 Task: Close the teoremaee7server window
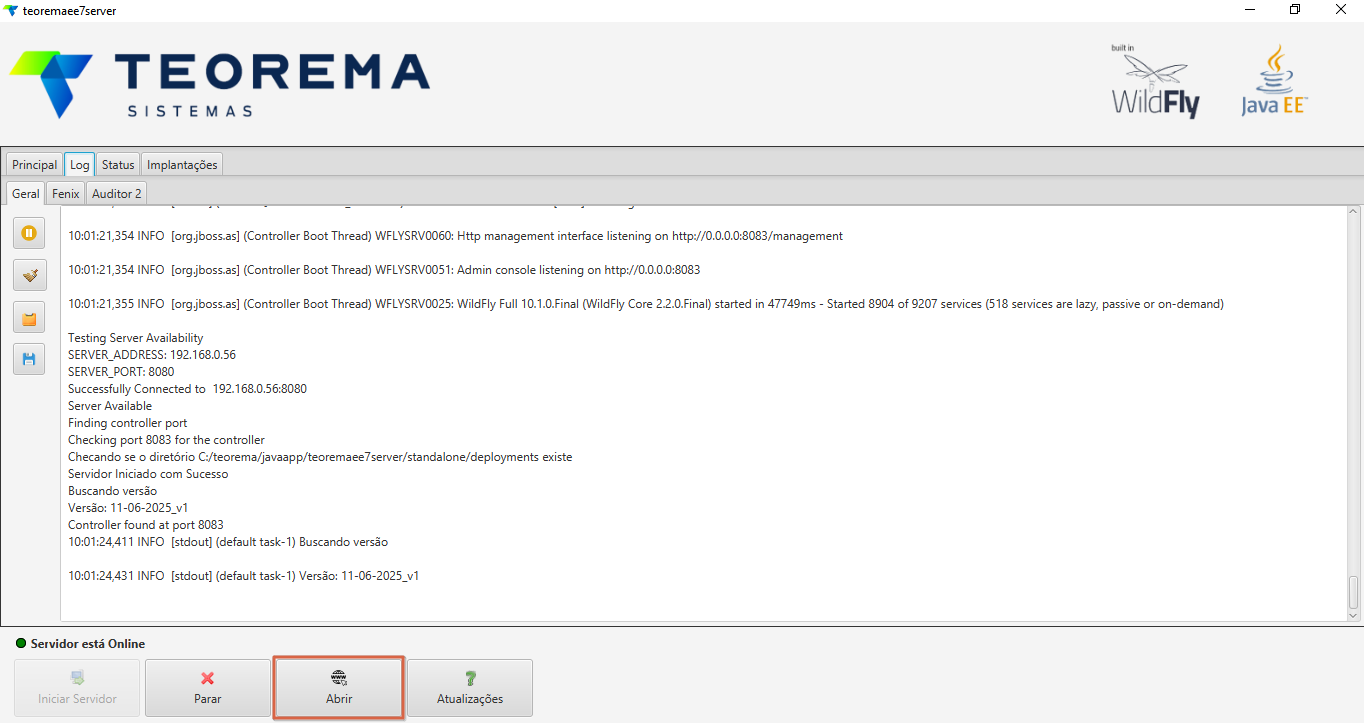[x=1341, y=10]
